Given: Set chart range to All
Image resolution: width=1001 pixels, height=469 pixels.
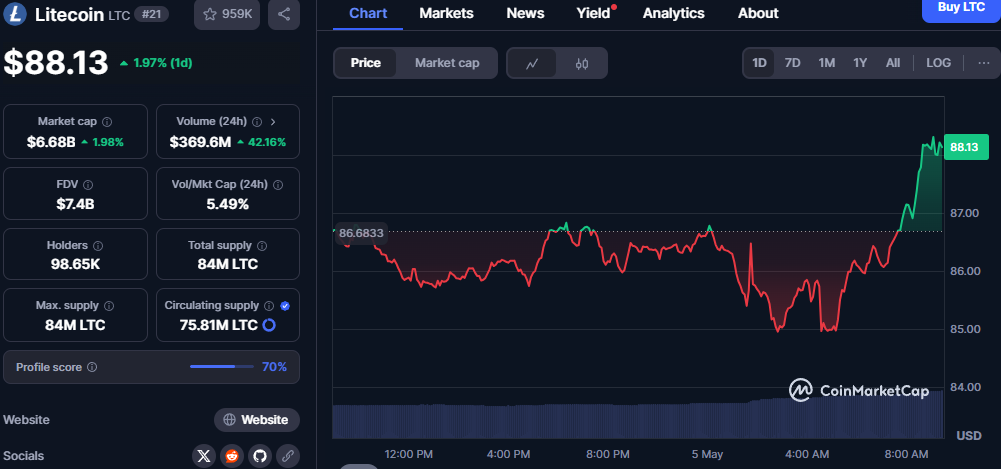Looking at the screenshot, I should click(893, 63).
